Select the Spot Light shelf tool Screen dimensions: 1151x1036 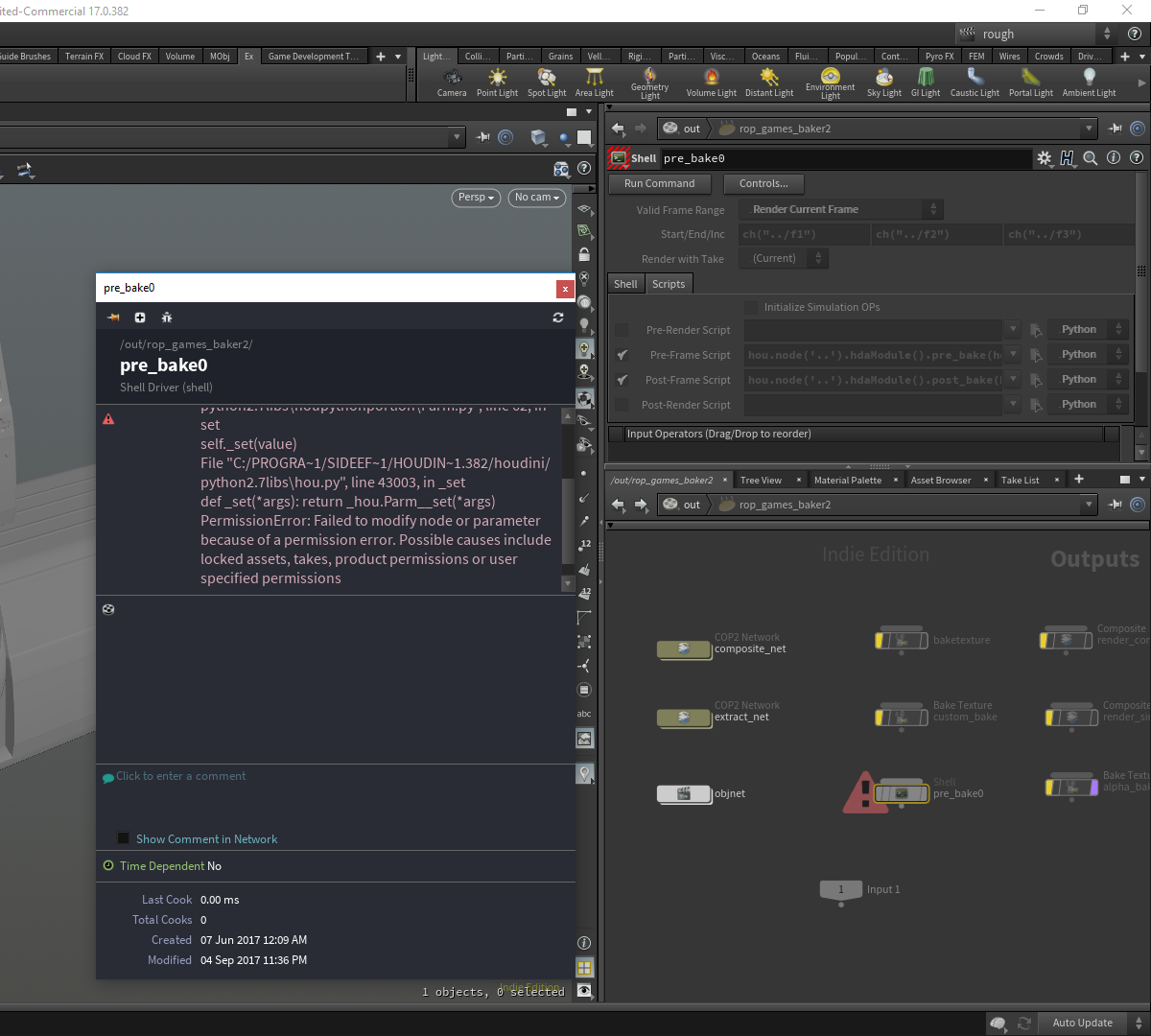click(547, 82)
